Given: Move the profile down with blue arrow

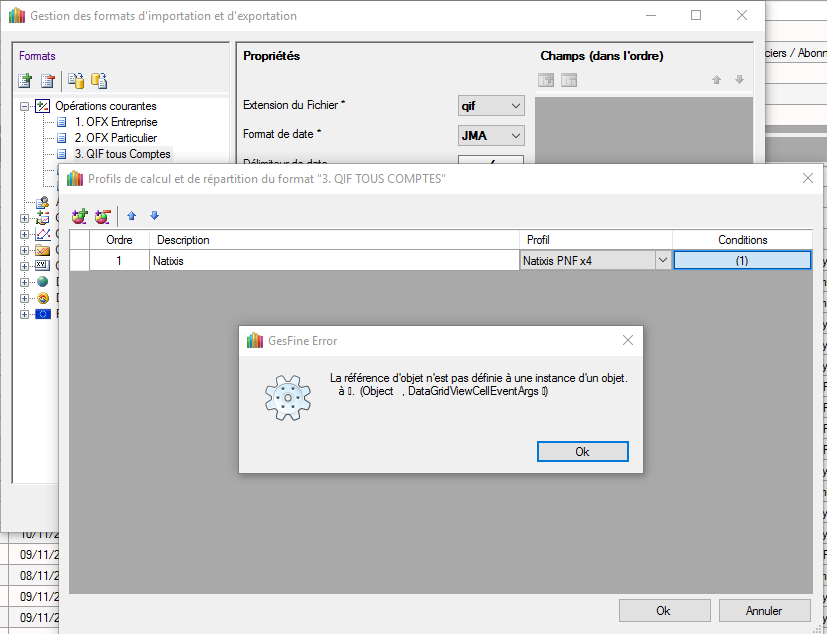Looking at the screenshot, I should pos(154,215).
